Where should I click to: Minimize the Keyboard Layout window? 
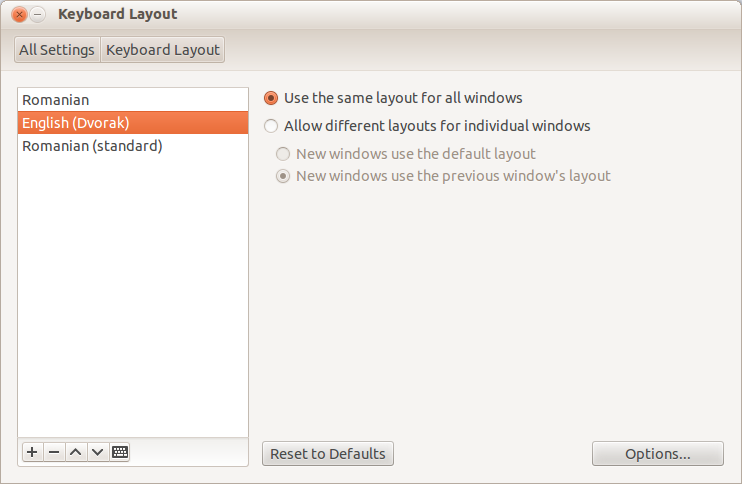coord(38,15)
